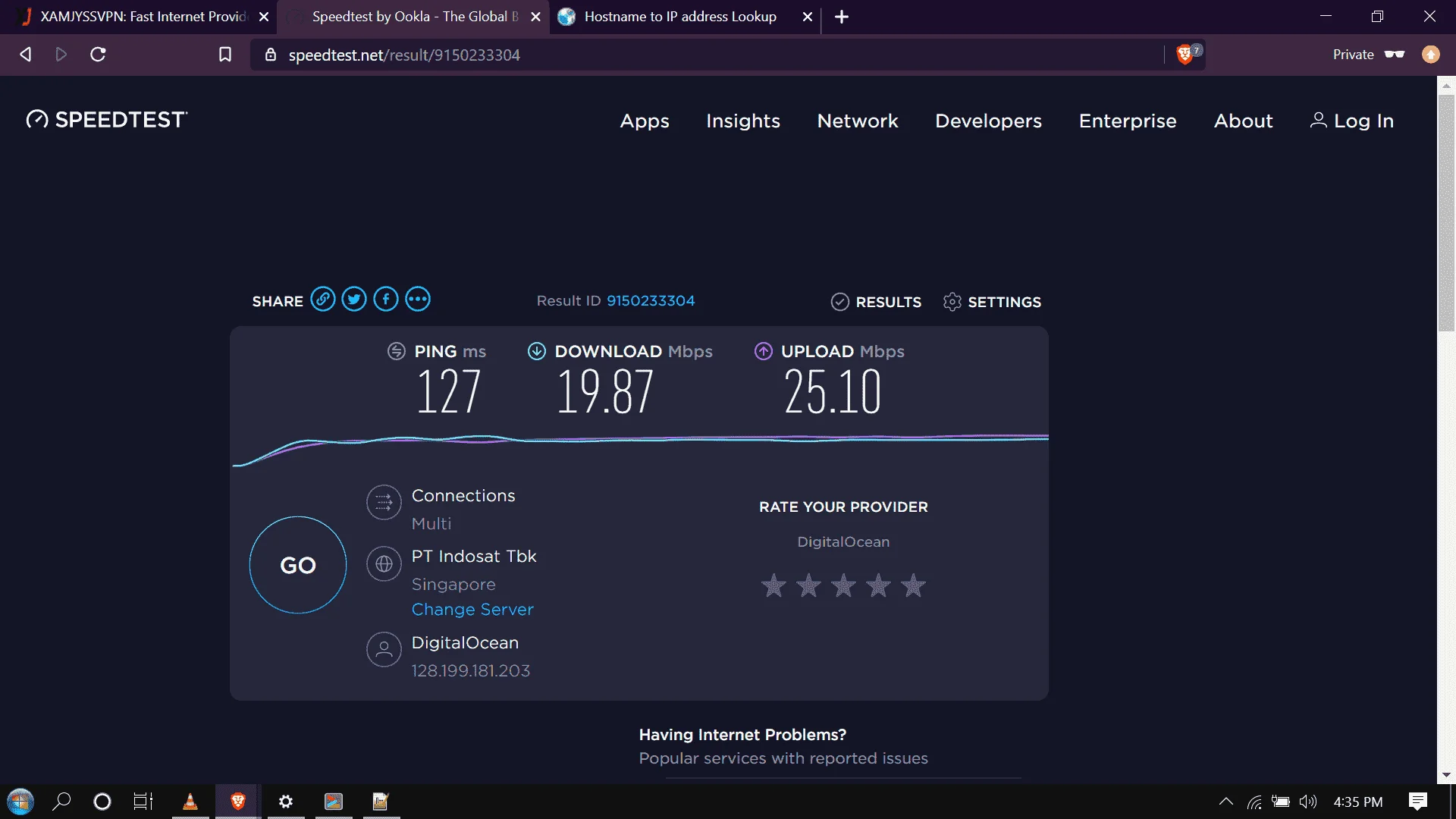Screen dimensions: 1456x819
Task: Rate the provider one star
Action: tap(773, 585)
